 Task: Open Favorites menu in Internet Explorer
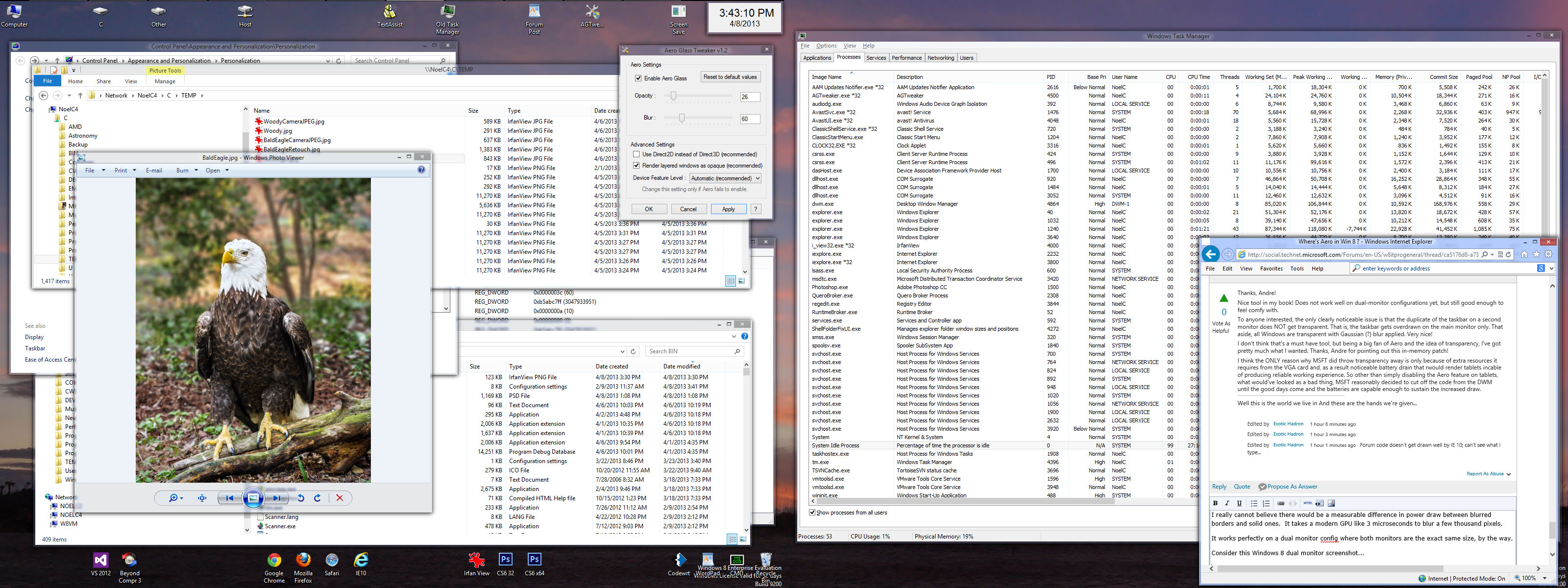[x=1271, y=269]
